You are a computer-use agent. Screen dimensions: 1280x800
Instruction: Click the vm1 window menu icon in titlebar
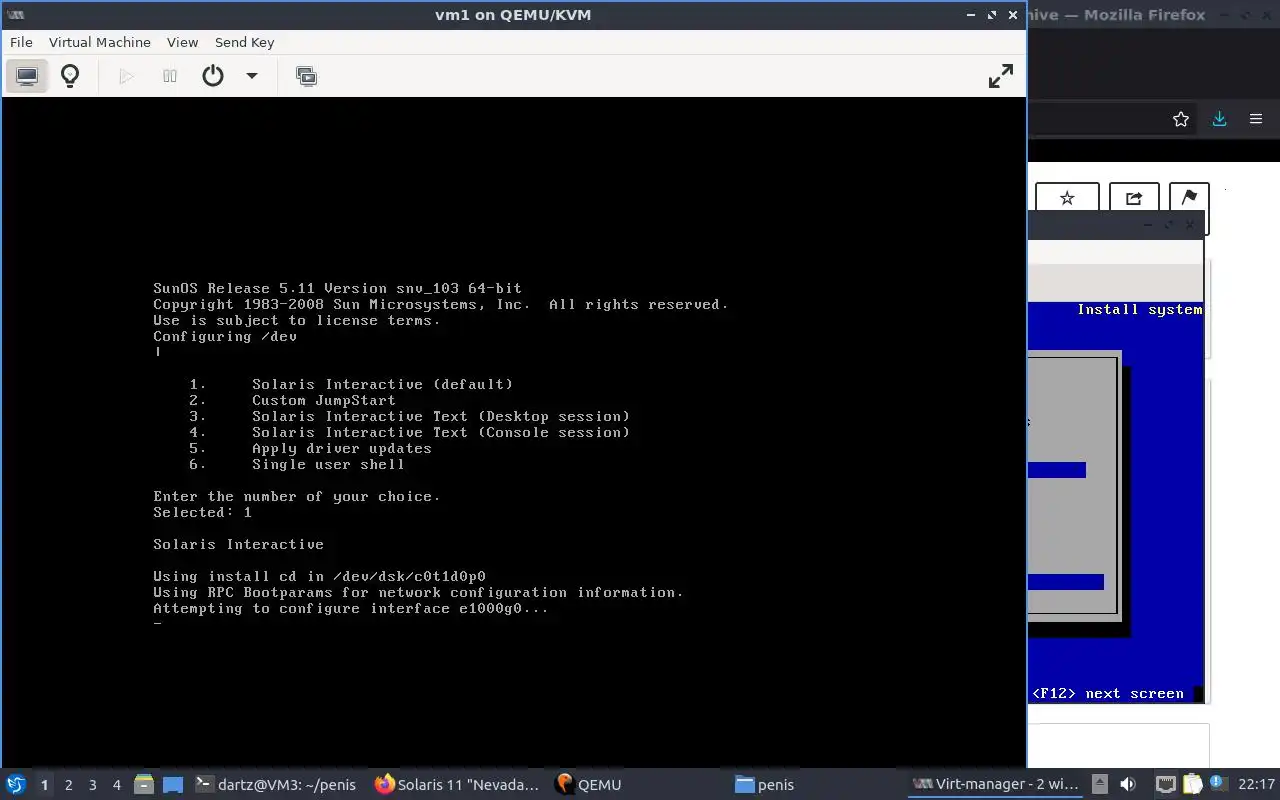[15, 15]
